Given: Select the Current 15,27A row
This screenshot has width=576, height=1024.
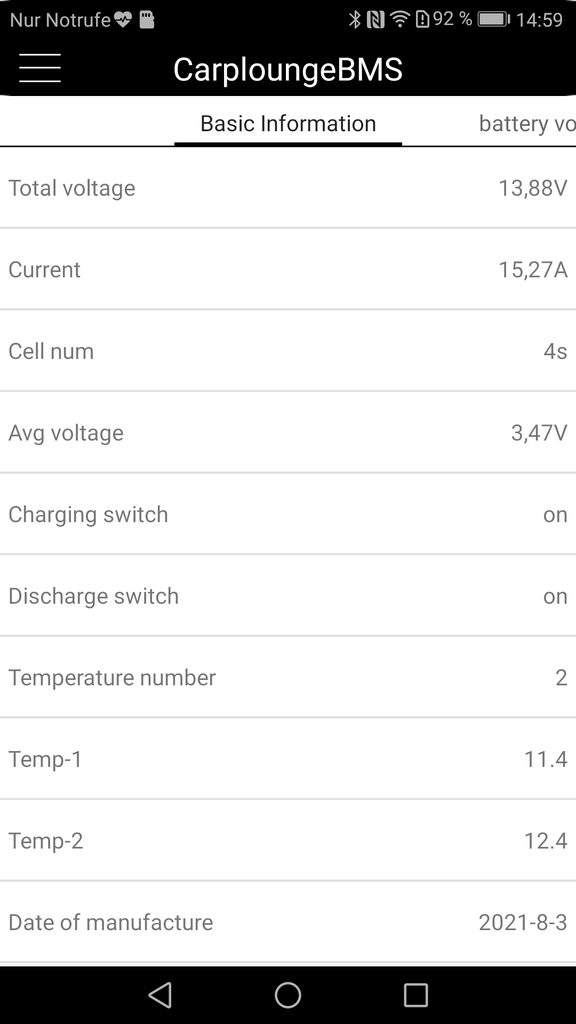Looking at the screenshot, I should click(288, 270).
